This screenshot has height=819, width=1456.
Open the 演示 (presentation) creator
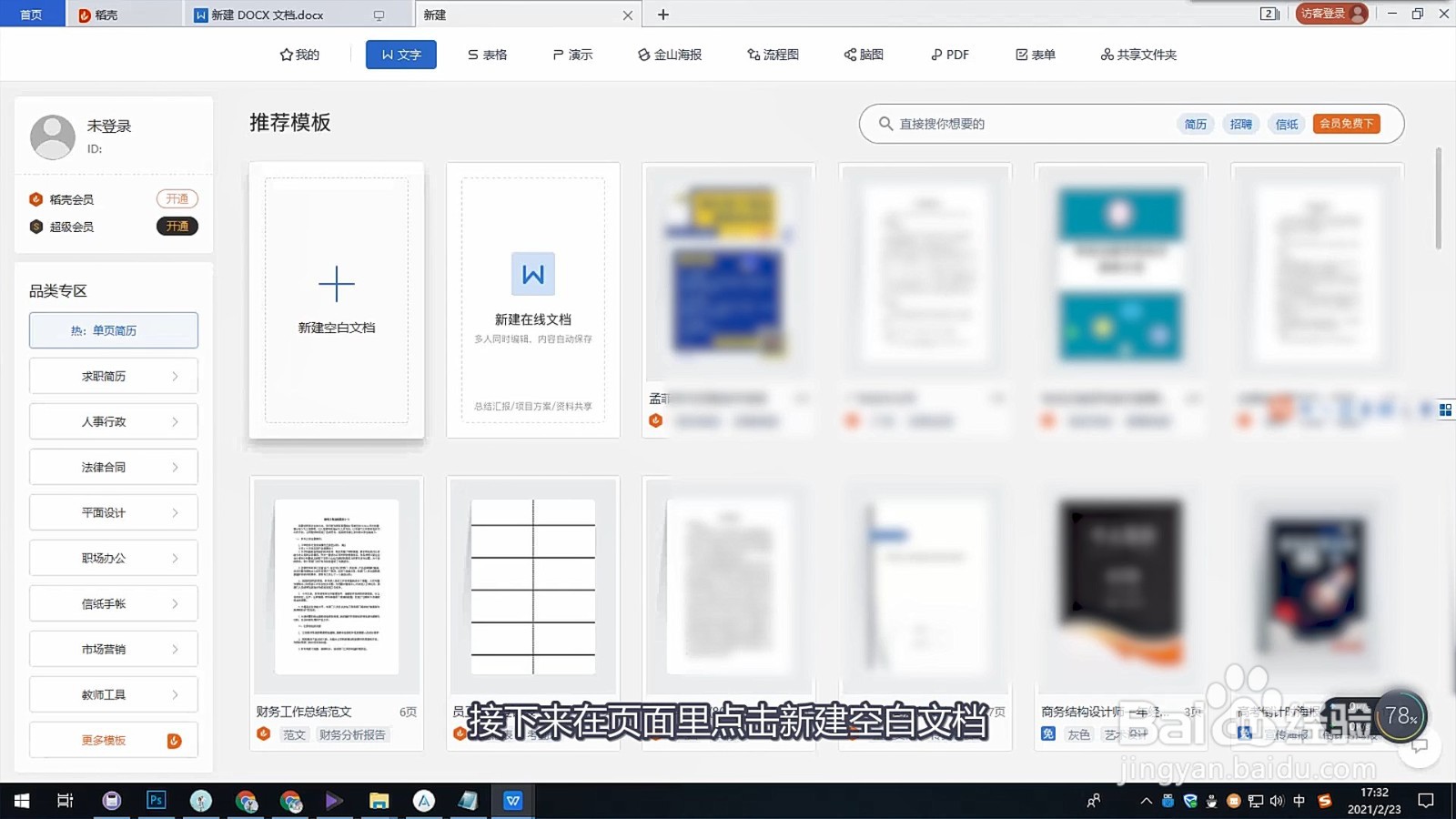point(571,55)
